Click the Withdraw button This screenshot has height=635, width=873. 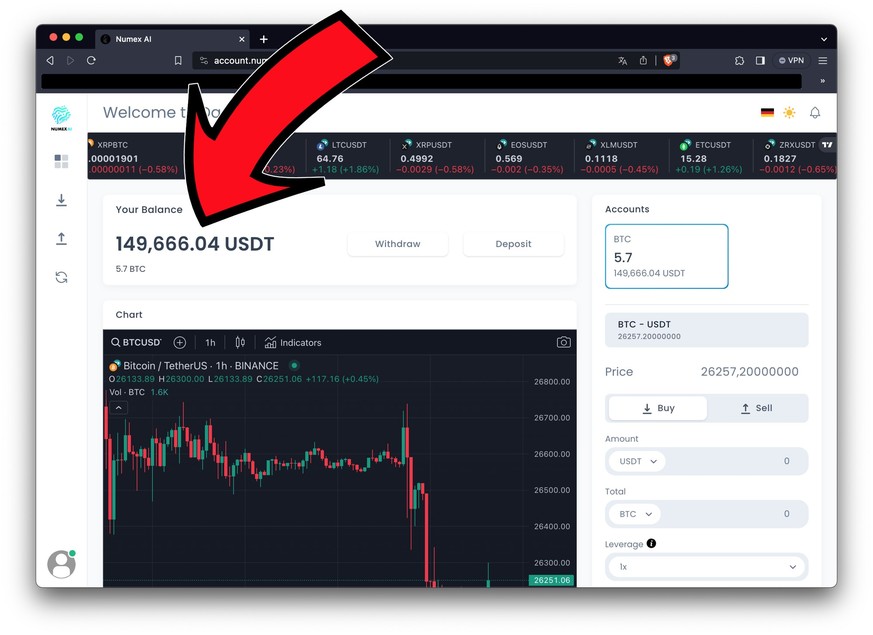[398, 244]
